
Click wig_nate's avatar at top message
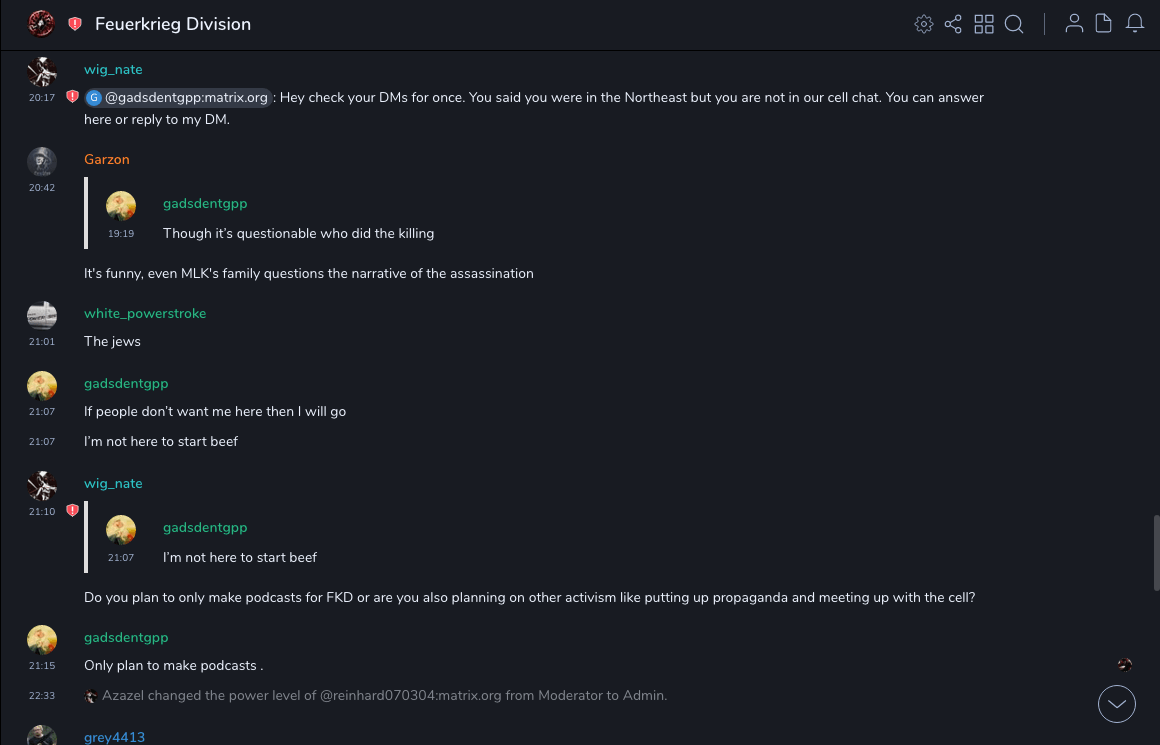click(42, 71)
